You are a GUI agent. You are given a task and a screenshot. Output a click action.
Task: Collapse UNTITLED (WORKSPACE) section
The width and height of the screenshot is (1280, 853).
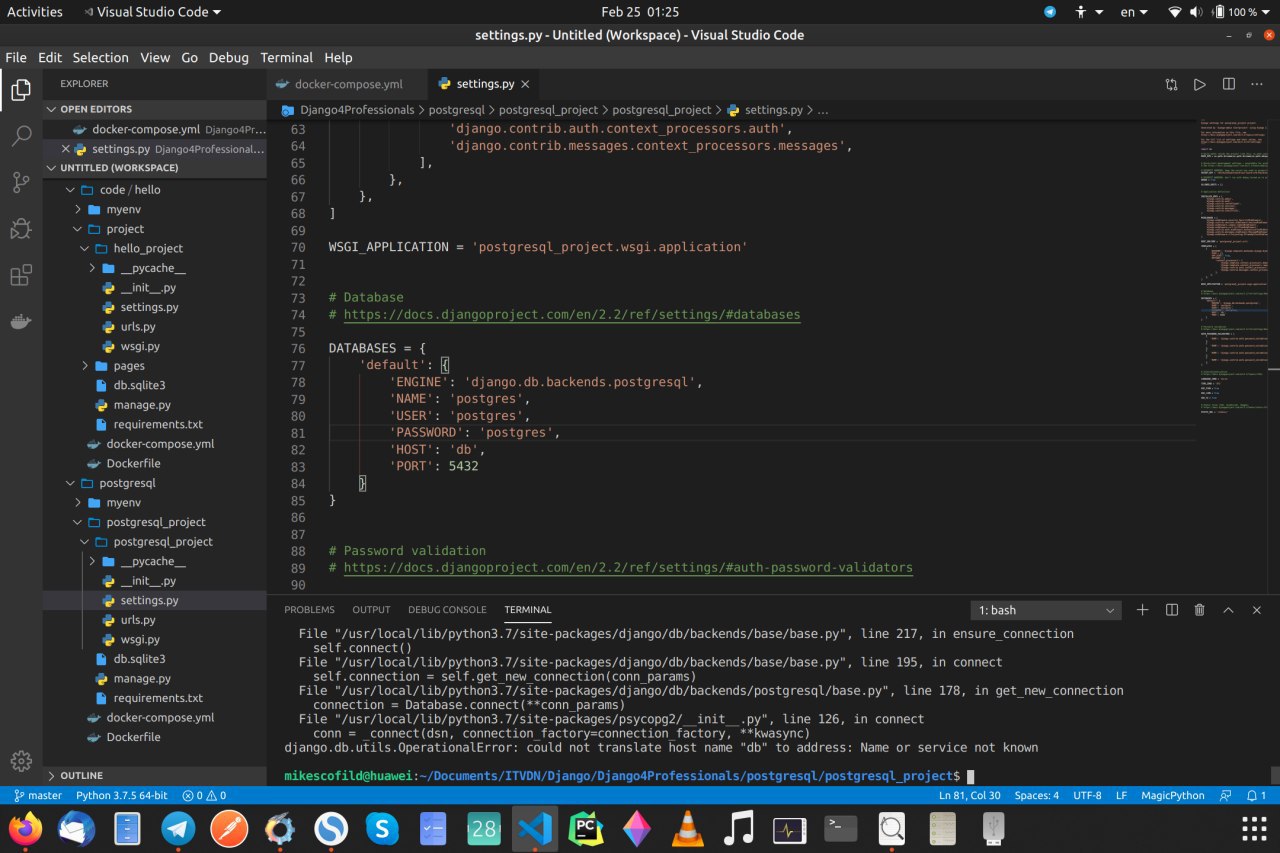pos(155,168)
